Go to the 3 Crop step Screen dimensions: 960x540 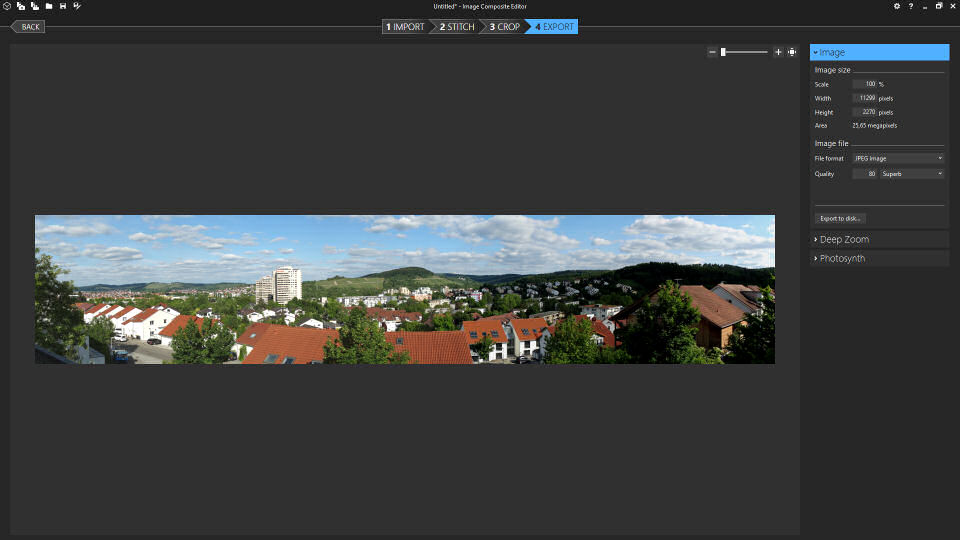[503, 27]
